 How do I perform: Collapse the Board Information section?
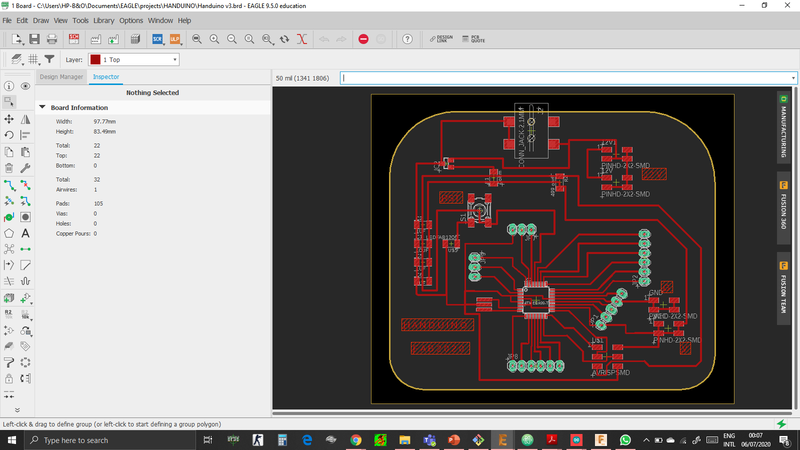pyautogui.click(x=42, y=107)
